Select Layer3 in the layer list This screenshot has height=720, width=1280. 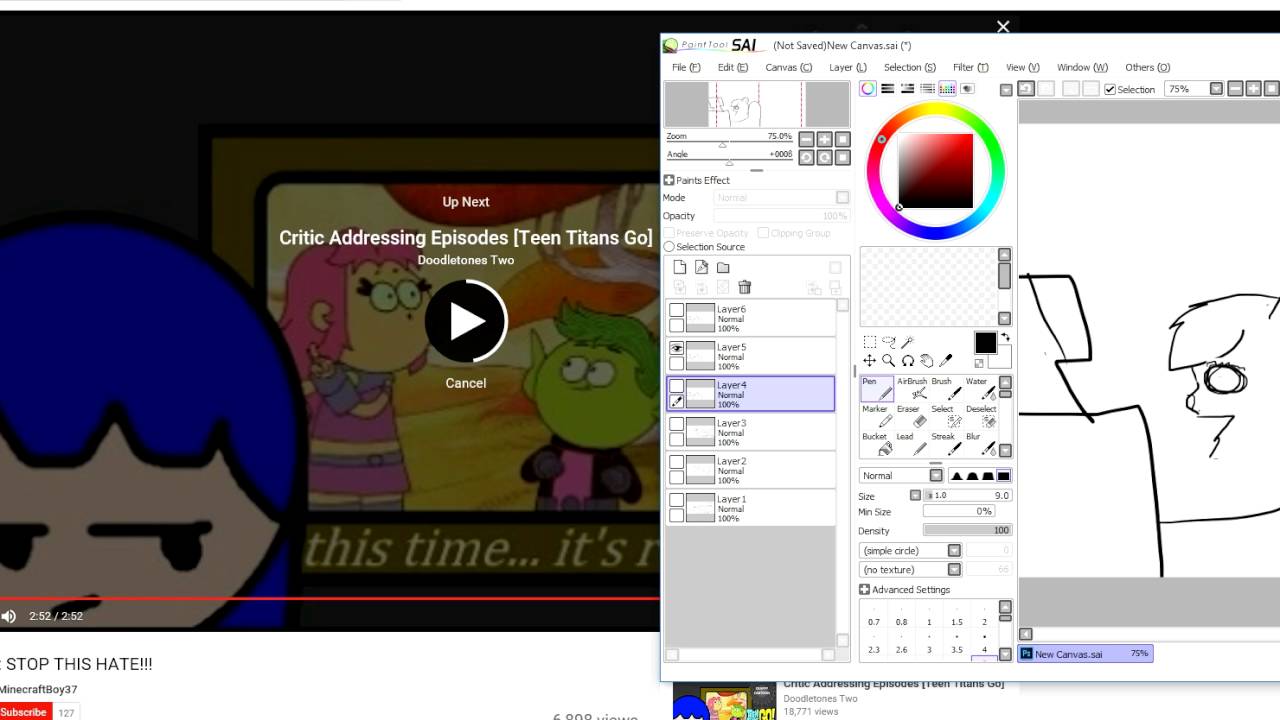(x=750, y=432)
